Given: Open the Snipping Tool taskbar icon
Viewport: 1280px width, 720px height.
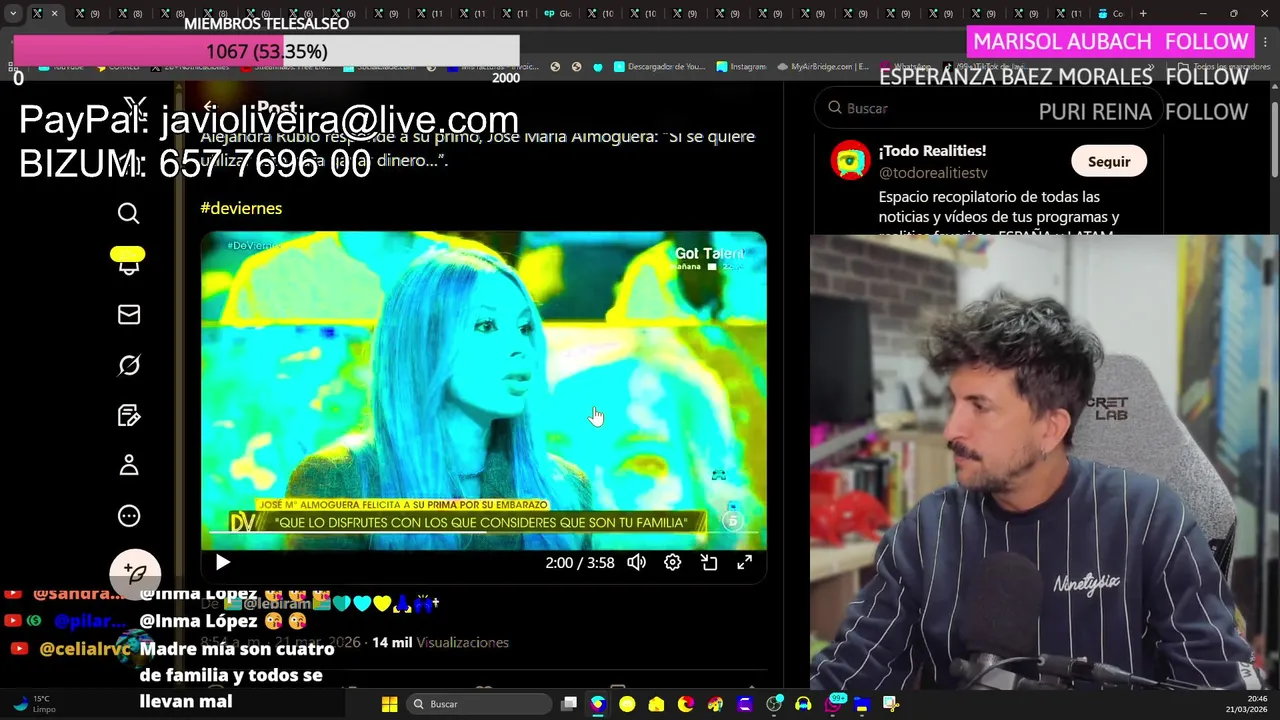Looking at the screenshot, I should click(890, 704).
